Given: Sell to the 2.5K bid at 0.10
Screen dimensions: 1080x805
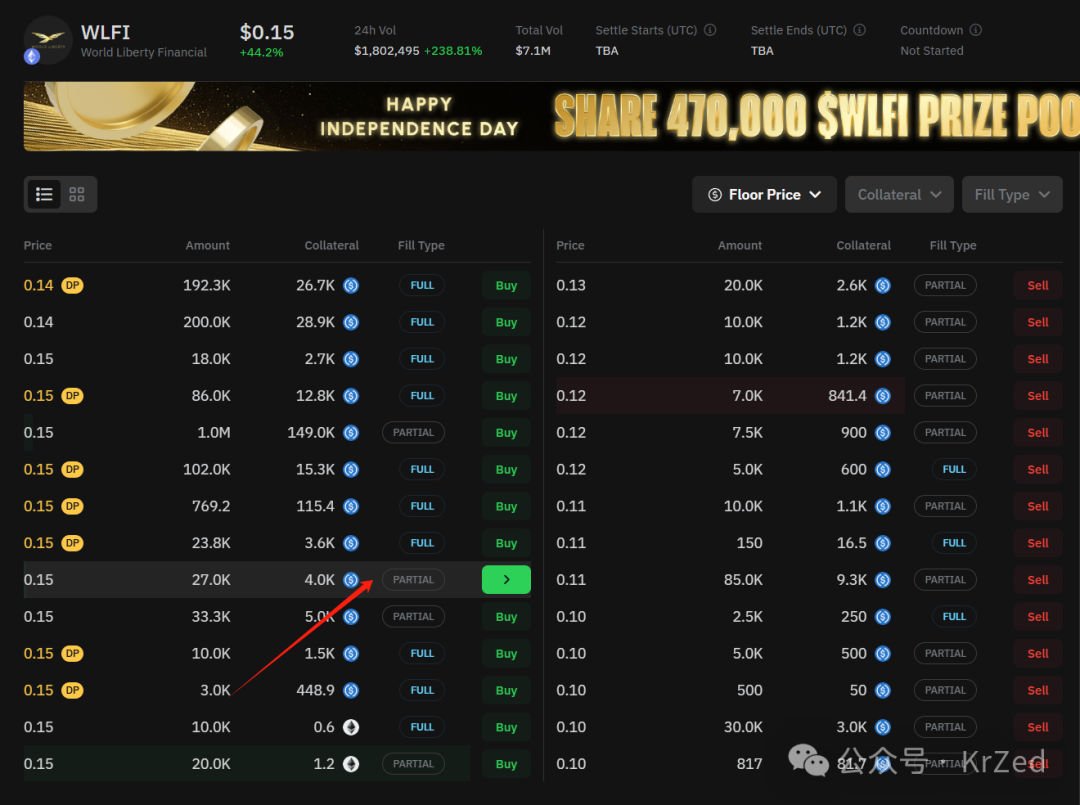Looking at the screenshot, I should 1038,616.
